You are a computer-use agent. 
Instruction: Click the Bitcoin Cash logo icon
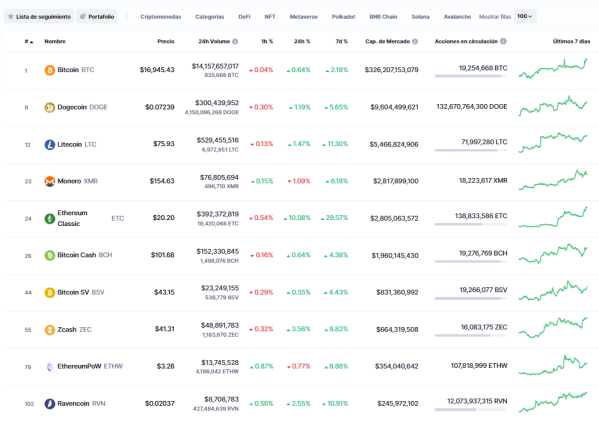[x=50, y=255]
